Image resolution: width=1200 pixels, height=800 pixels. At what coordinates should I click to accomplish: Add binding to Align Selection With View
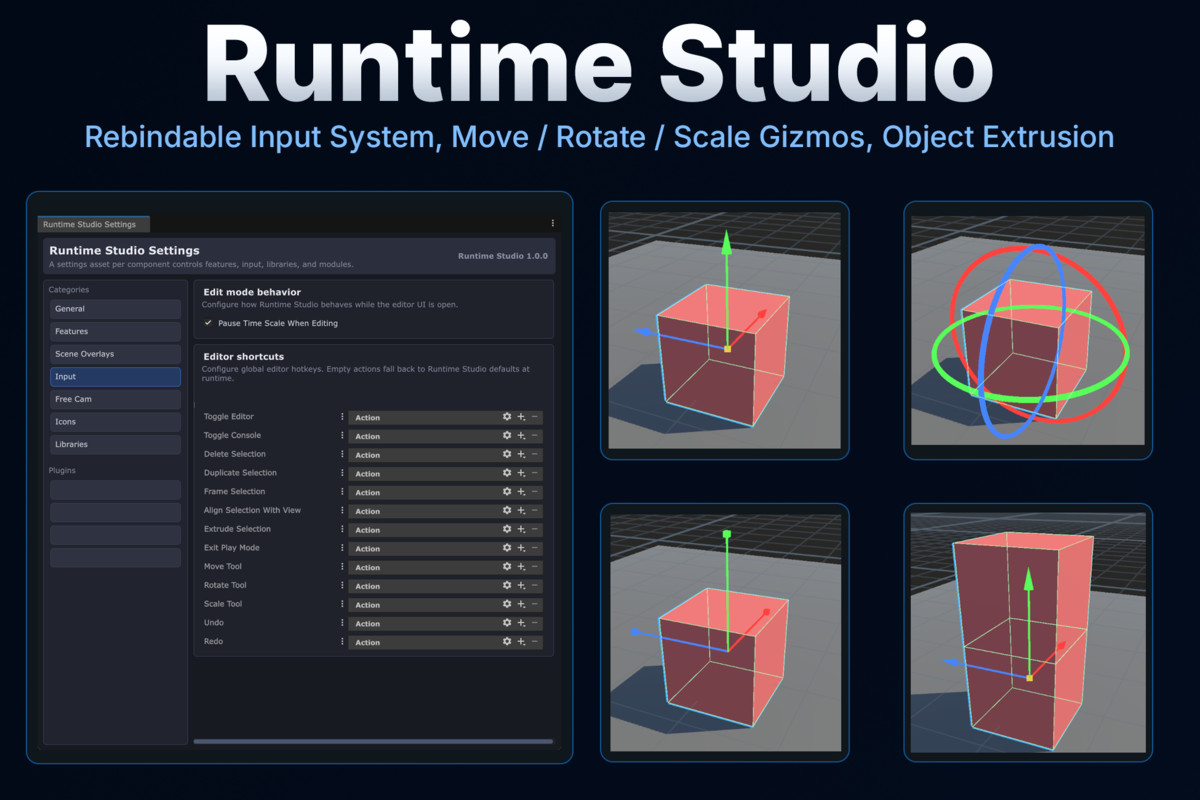click(521, 511)
